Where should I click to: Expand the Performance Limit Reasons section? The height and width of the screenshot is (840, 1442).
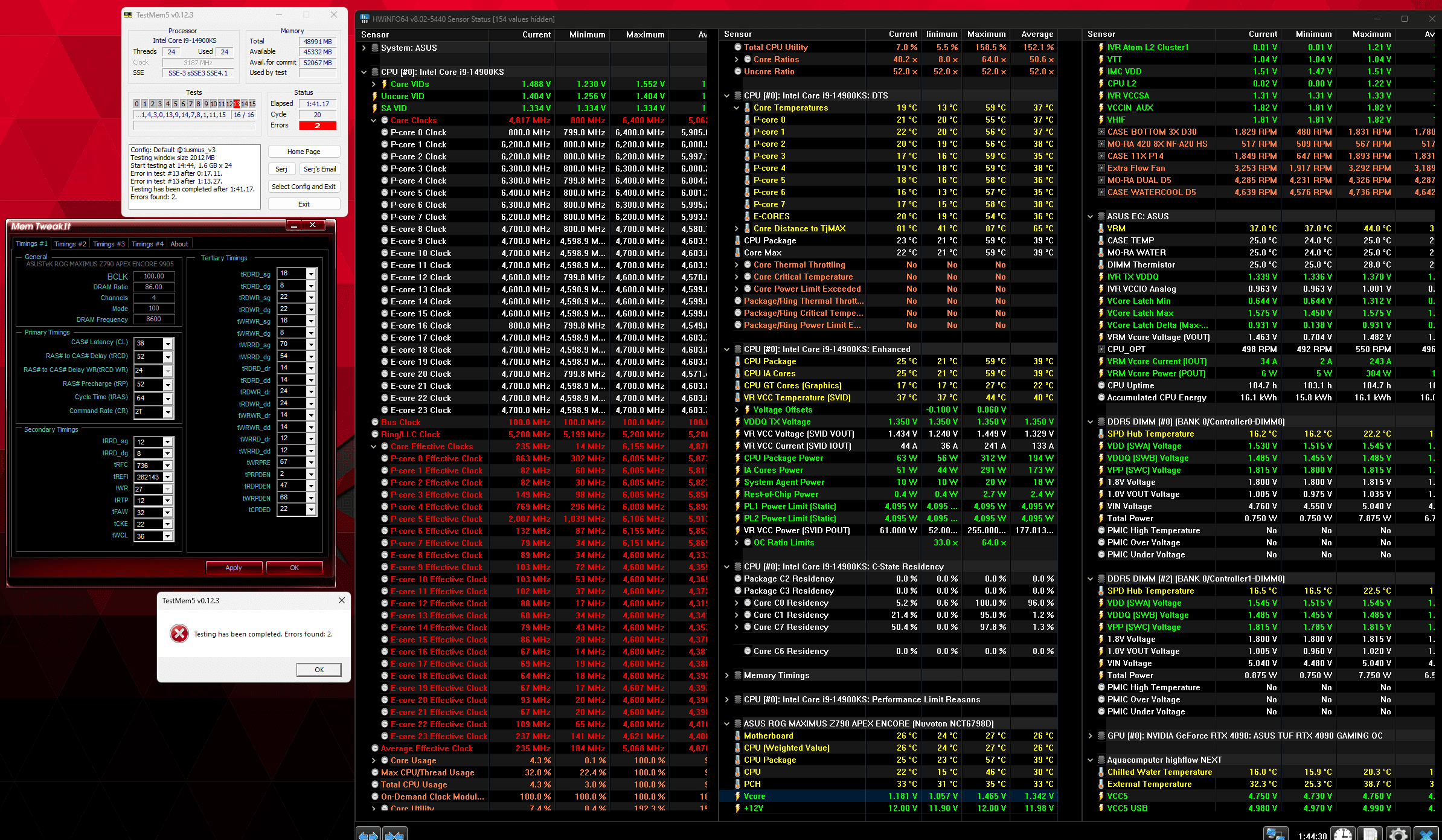(x=727, y=699)
